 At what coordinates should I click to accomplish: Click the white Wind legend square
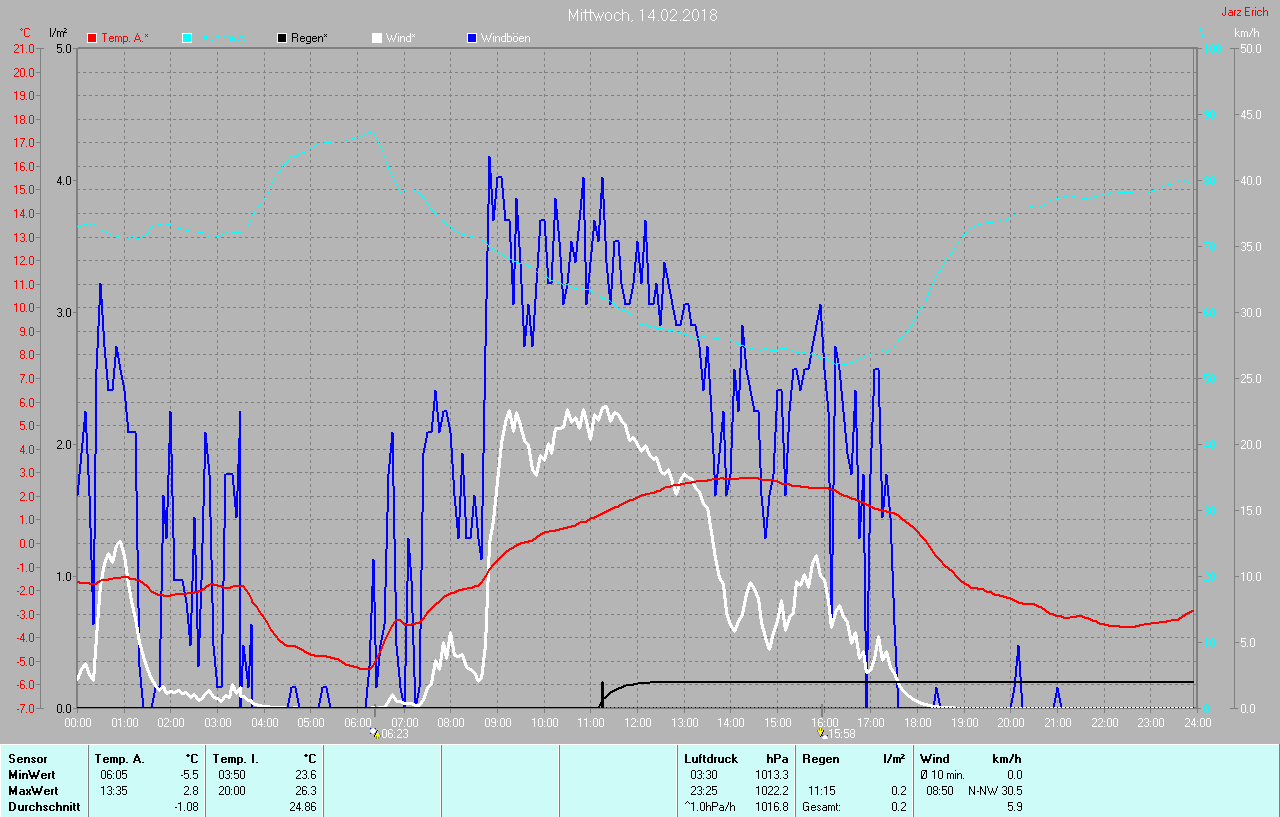click(377, 38)
